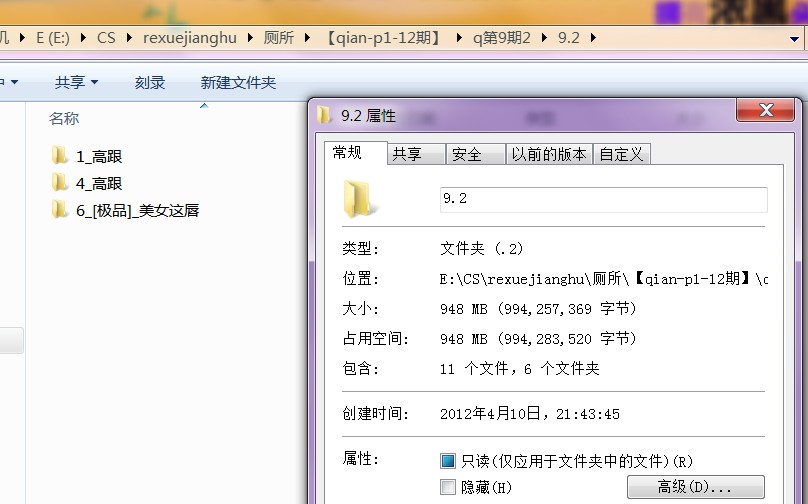This screenshot has height=504, width=808.
Task: Click the 高级(D)... button
Action: (695, 487)
